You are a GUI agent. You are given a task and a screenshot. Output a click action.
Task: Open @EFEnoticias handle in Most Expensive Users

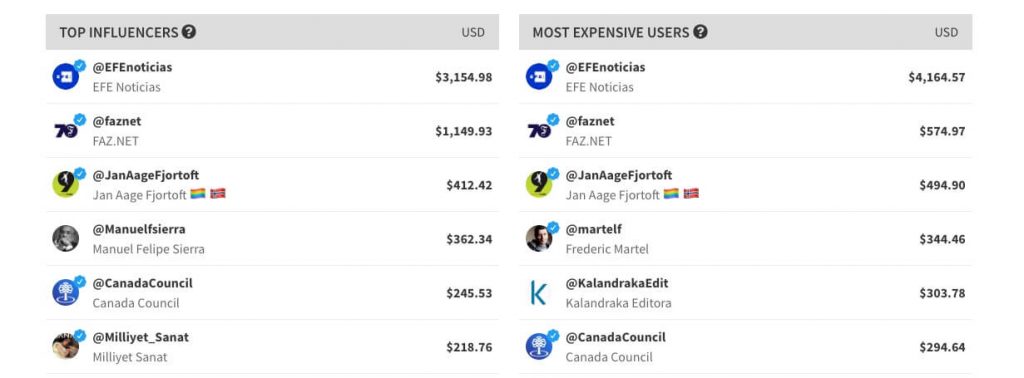(x=605, y=67)
